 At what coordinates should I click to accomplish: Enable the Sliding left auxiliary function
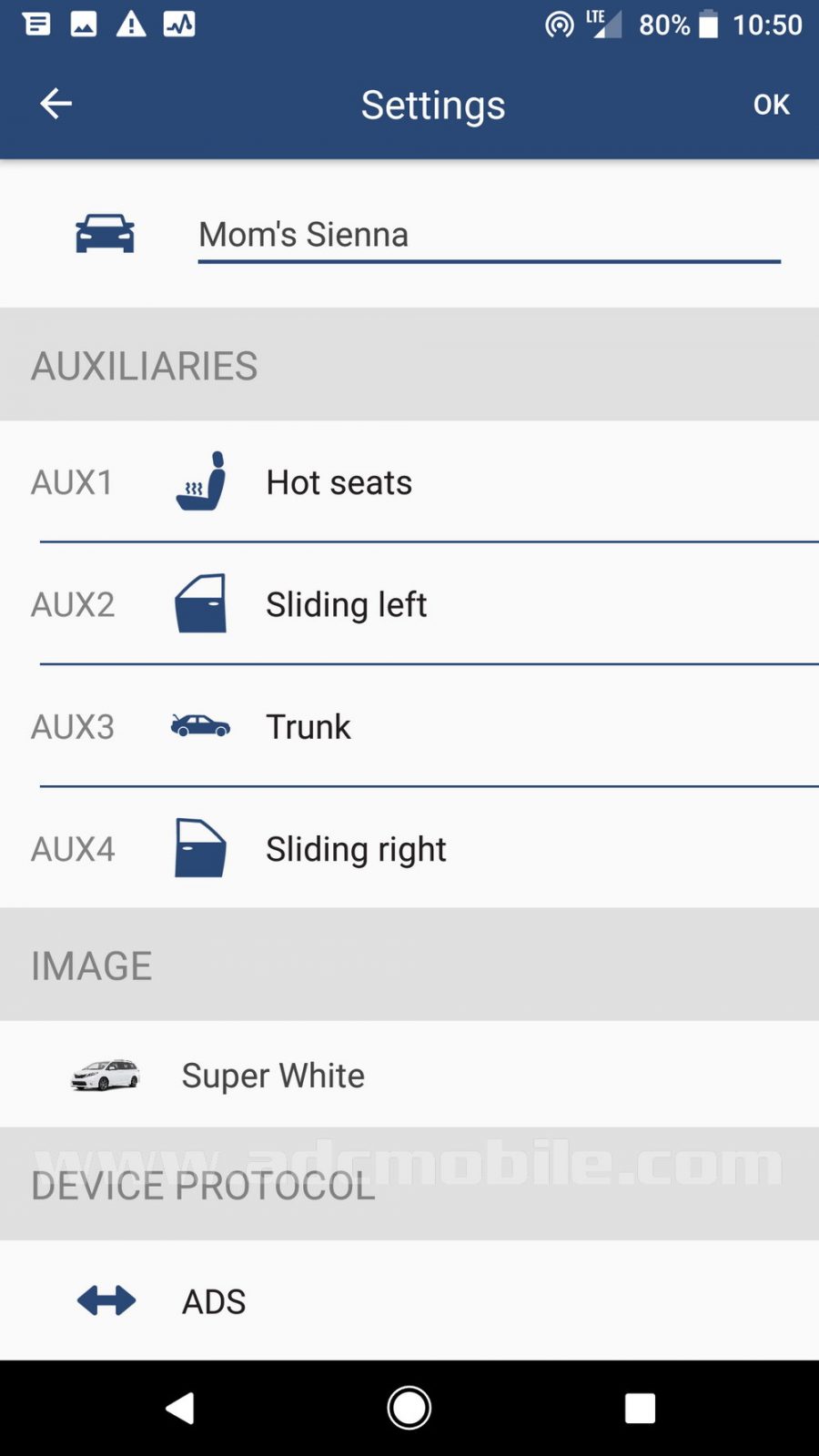click(x=409, y=603)
